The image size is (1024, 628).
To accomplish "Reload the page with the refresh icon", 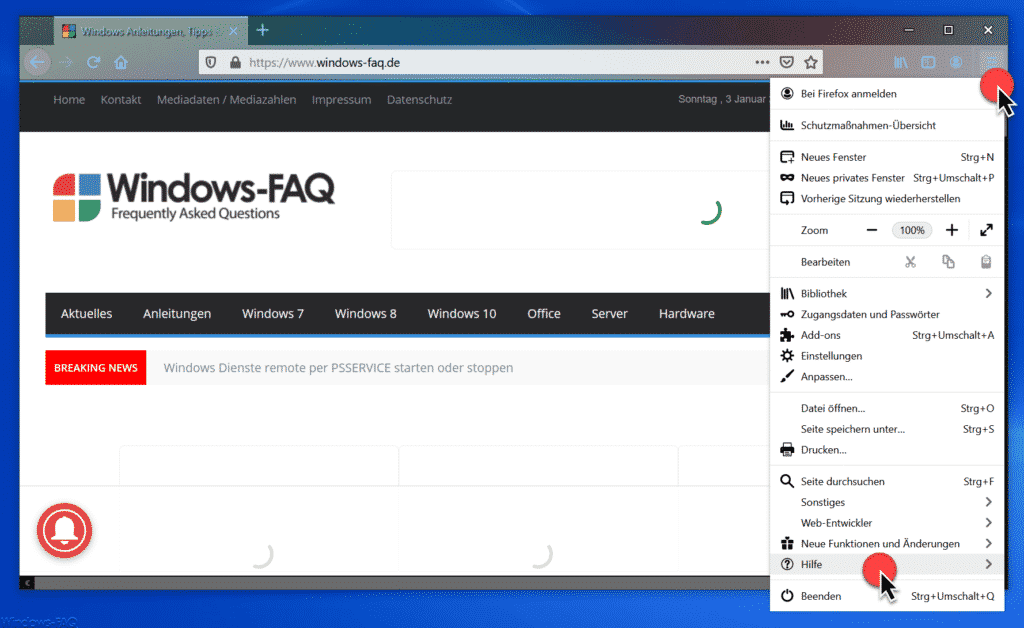I will coord(93,63).
